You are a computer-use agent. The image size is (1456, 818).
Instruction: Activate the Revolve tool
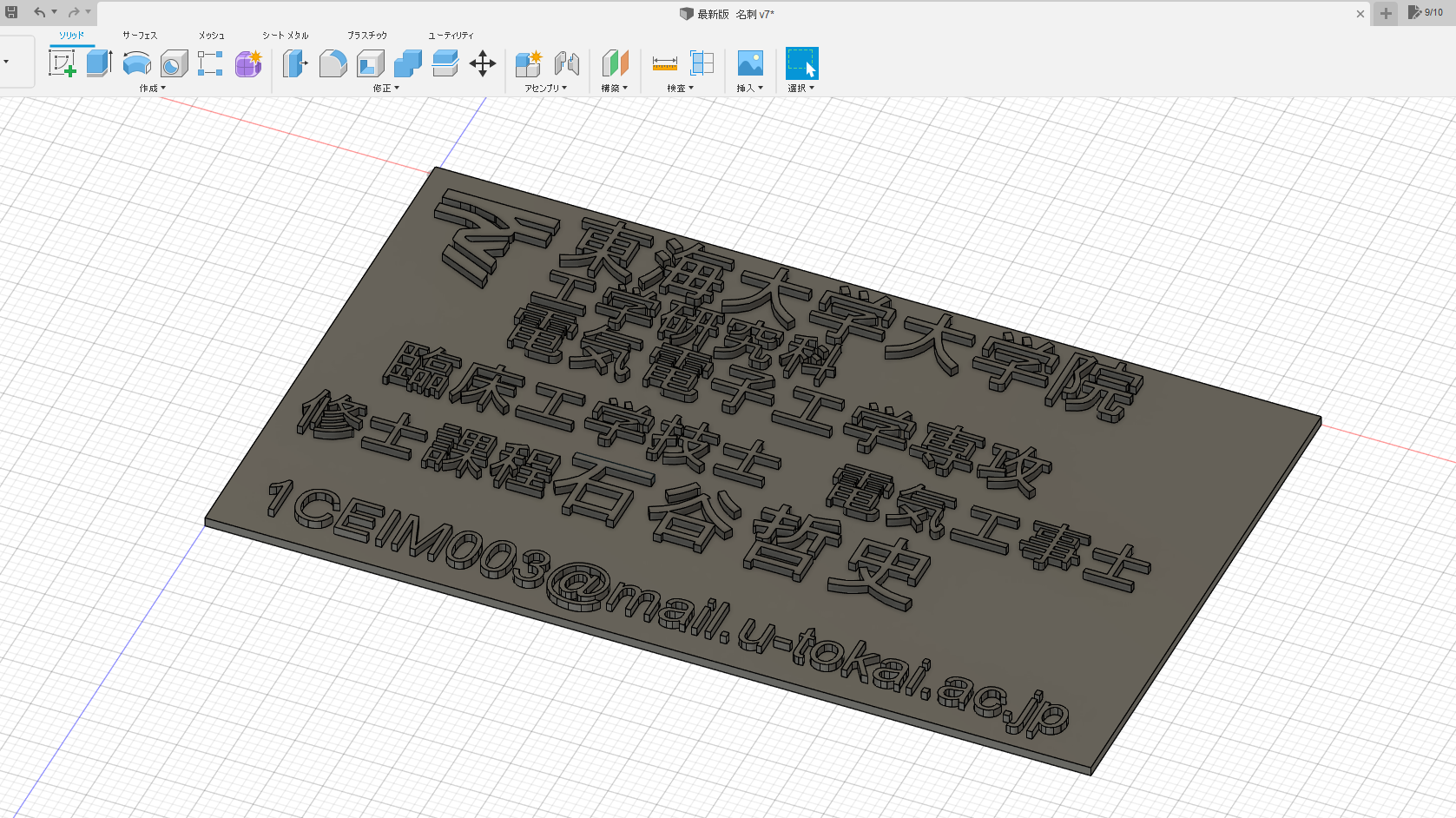pyautogui.click(x=136, y=63)
